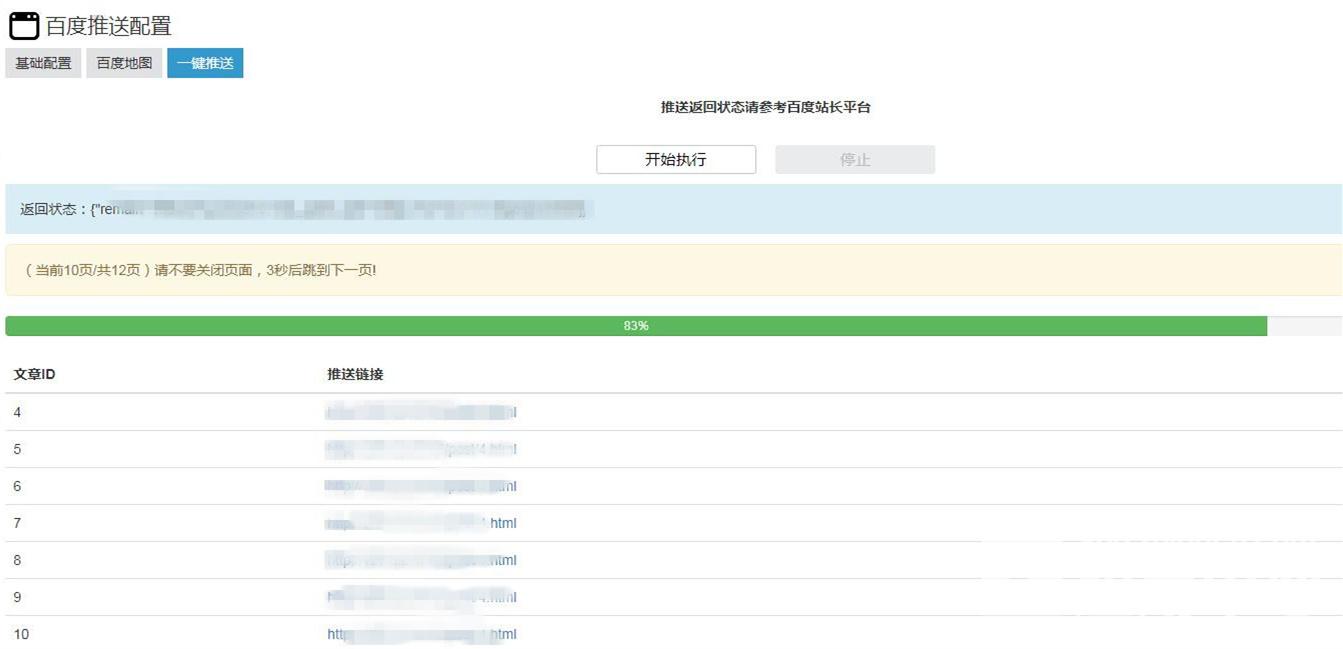
Task: Click the disabled 停止 button
Action: coord(854,158)
